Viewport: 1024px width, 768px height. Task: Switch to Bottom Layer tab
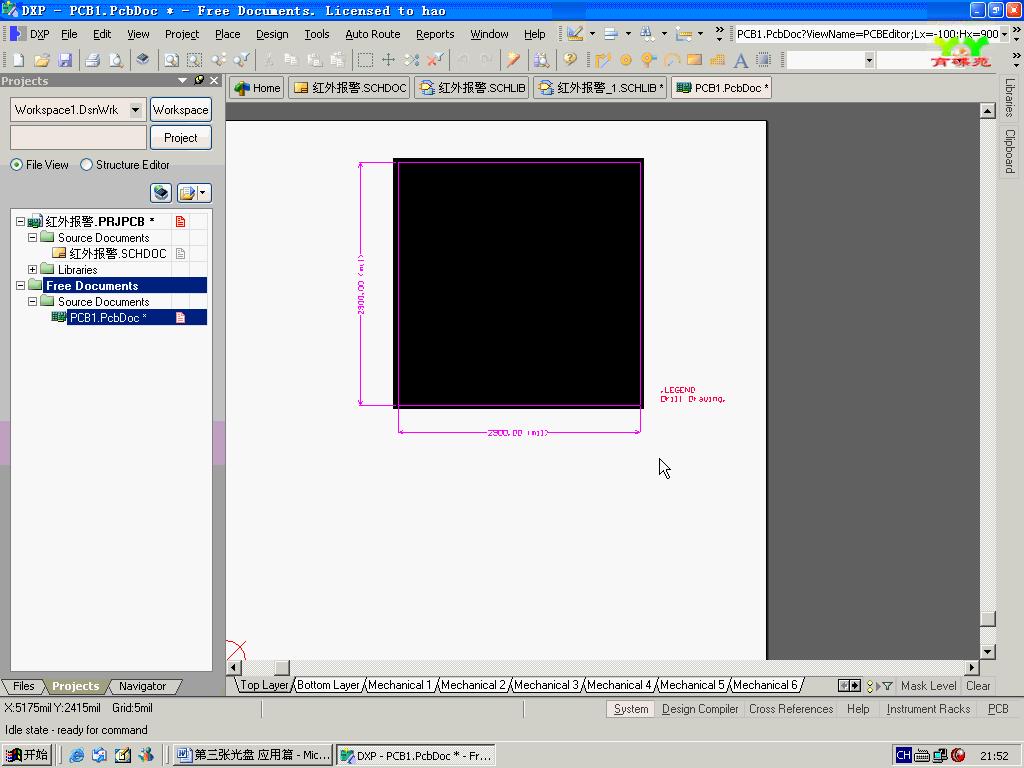[328, 685]
